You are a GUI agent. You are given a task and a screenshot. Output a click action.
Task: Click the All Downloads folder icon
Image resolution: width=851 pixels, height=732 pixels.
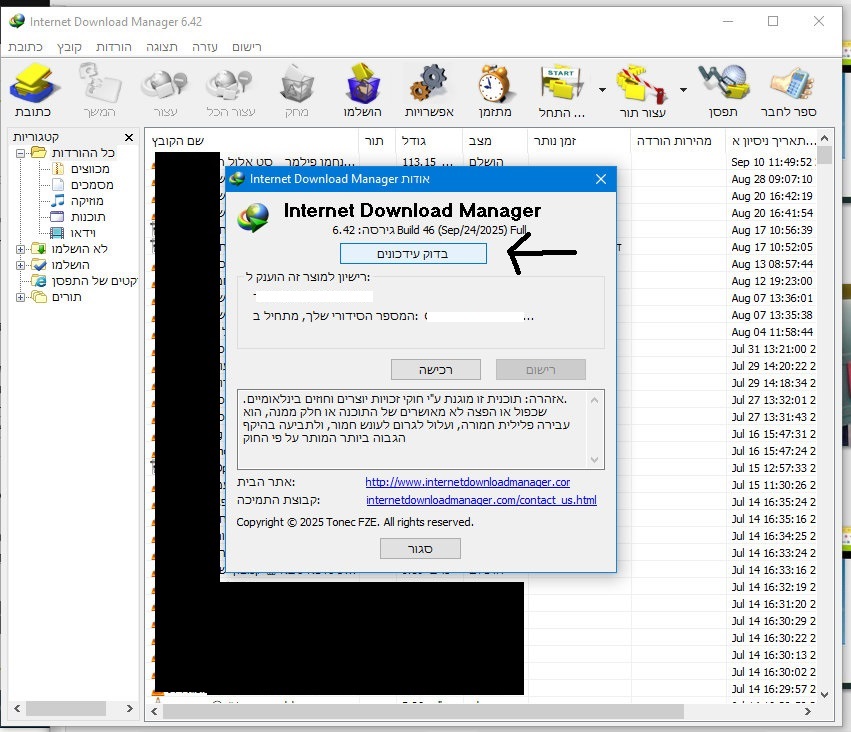pyautogui.click(x=39, y=152)
